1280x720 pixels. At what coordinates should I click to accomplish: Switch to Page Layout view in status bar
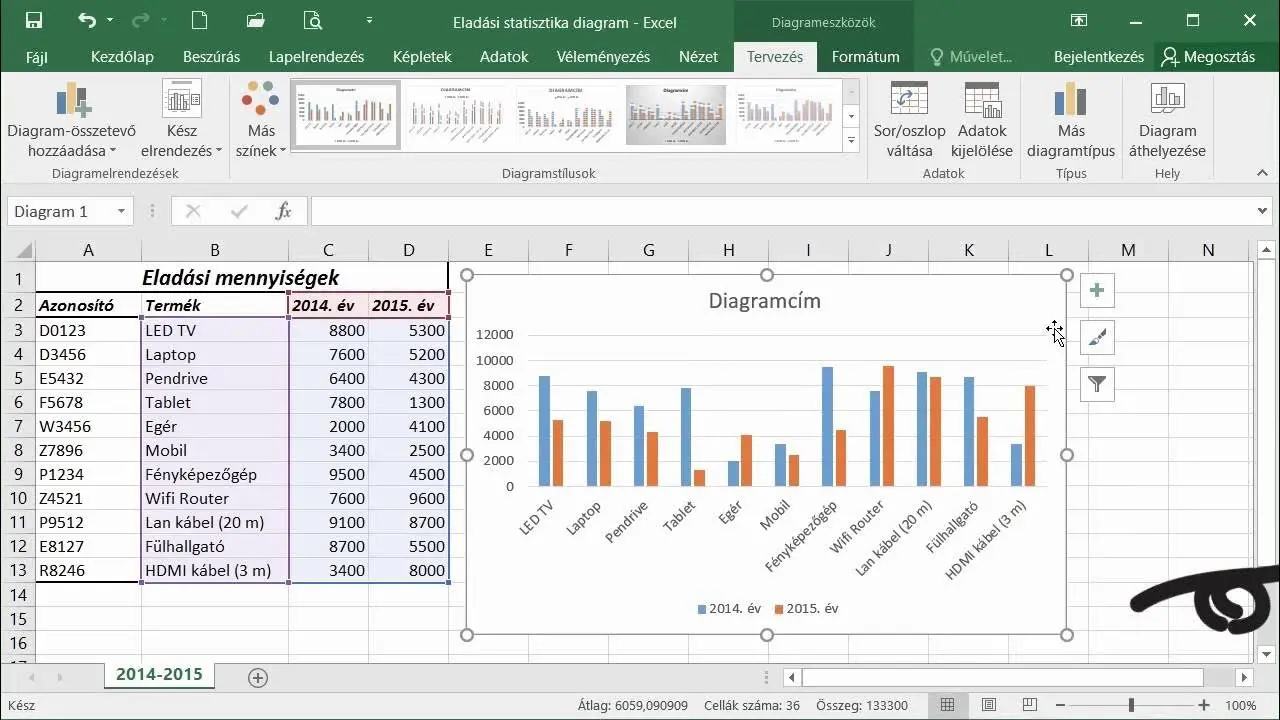point(988,705)
